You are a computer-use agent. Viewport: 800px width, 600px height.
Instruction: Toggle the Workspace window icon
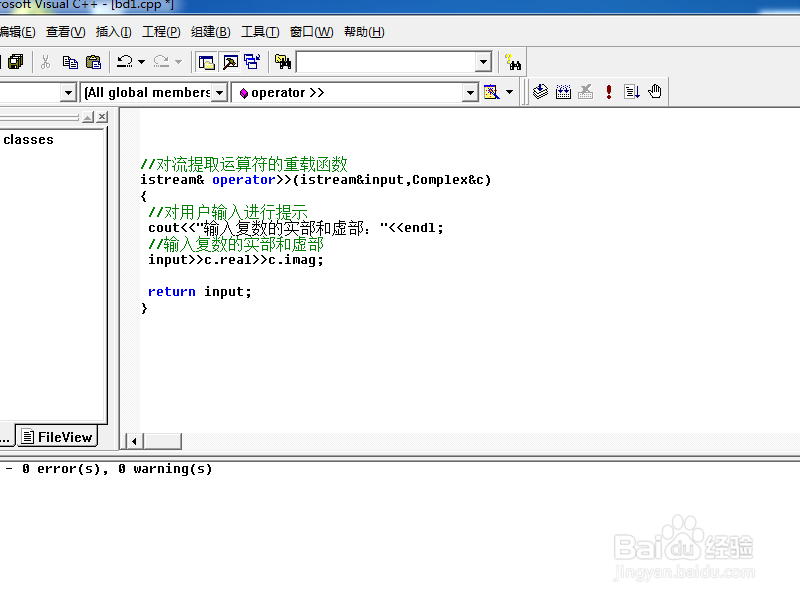(207, 62)
